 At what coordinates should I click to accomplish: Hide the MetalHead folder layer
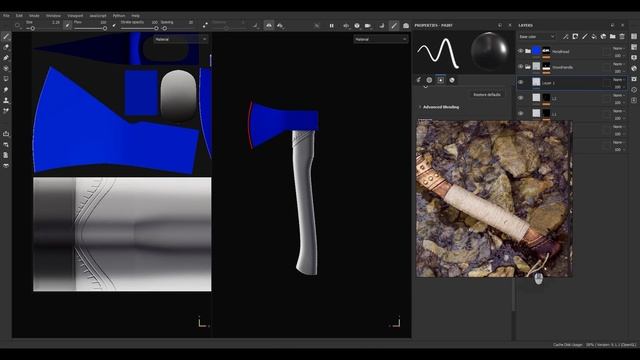(520, 51)
